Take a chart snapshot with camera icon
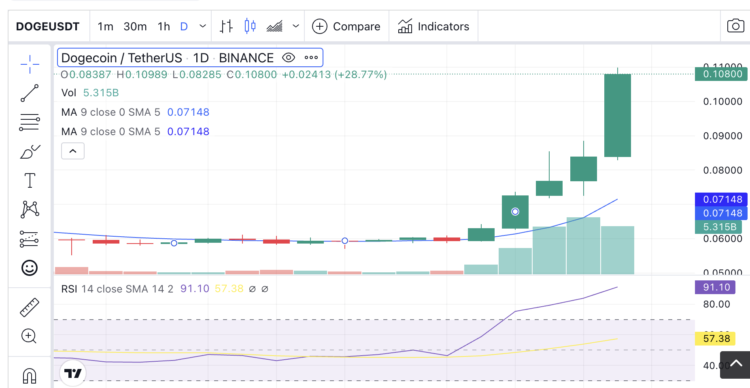 point(735,26)
